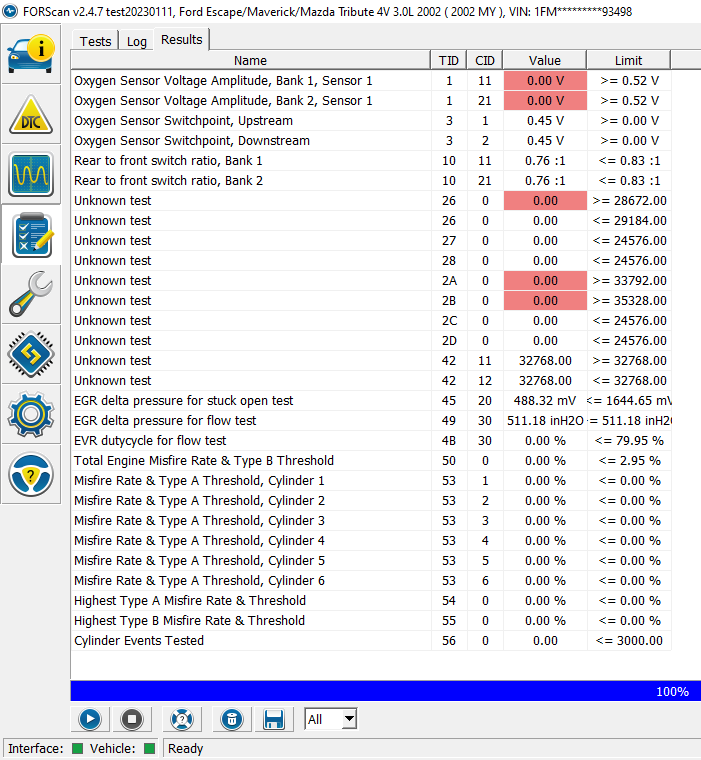Save results with the floppy disk icon
This screenshot has width=701, height=760.
[x=272, y=718]
